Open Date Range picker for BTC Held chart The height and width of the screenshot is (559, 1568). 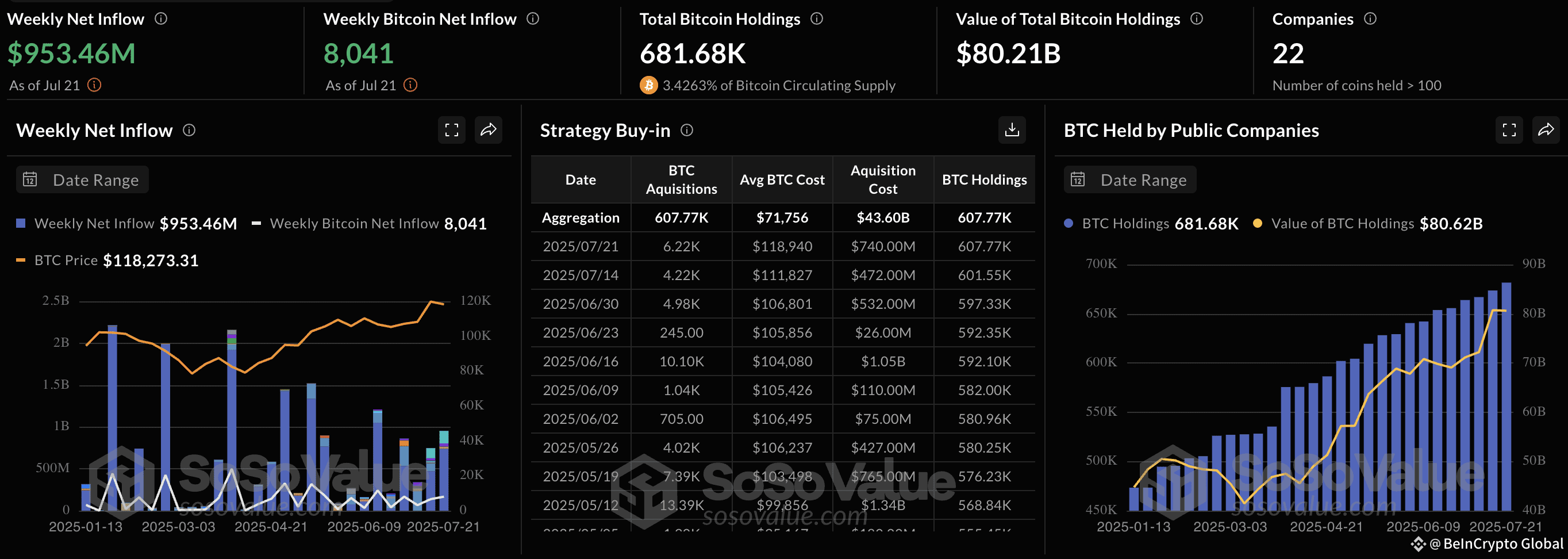tap(1130, 179)
